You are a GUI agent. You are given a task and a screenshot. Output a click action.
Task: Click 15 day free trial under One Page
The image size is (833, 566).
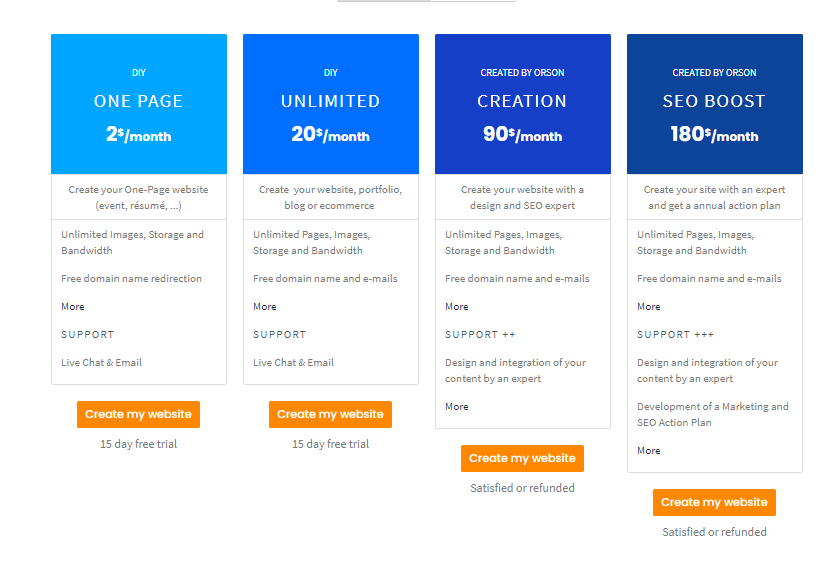(x=138, y=444)
